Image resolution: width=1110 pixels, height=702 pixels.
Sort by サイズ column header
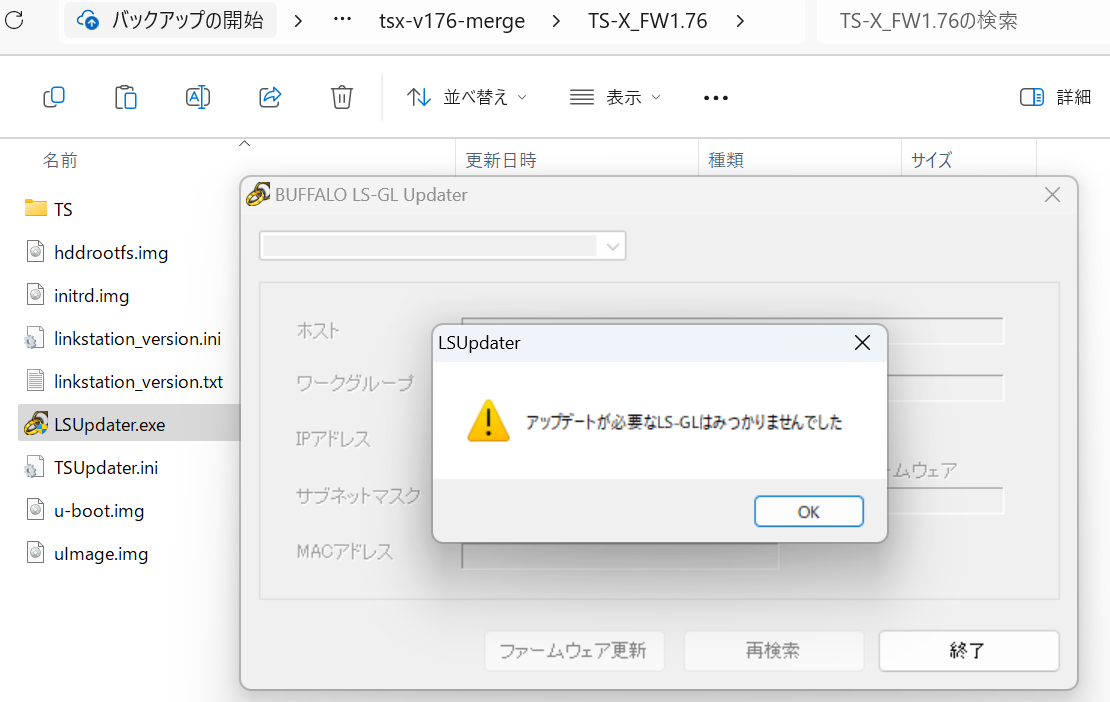point(932,161)
